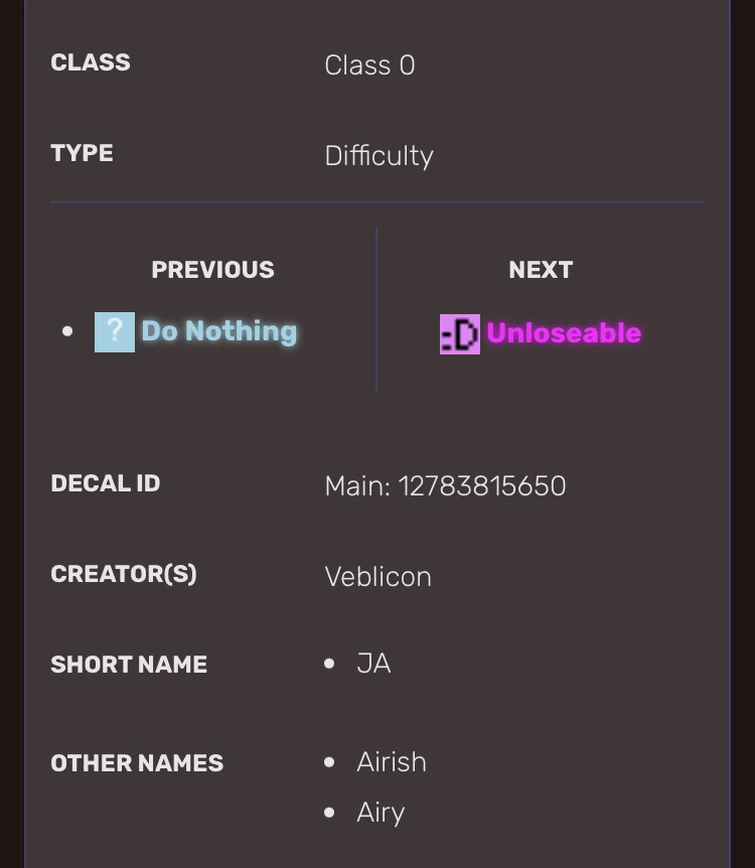
Task: Select the Main decal ID number 12783815650
Action: click(481, 486)
